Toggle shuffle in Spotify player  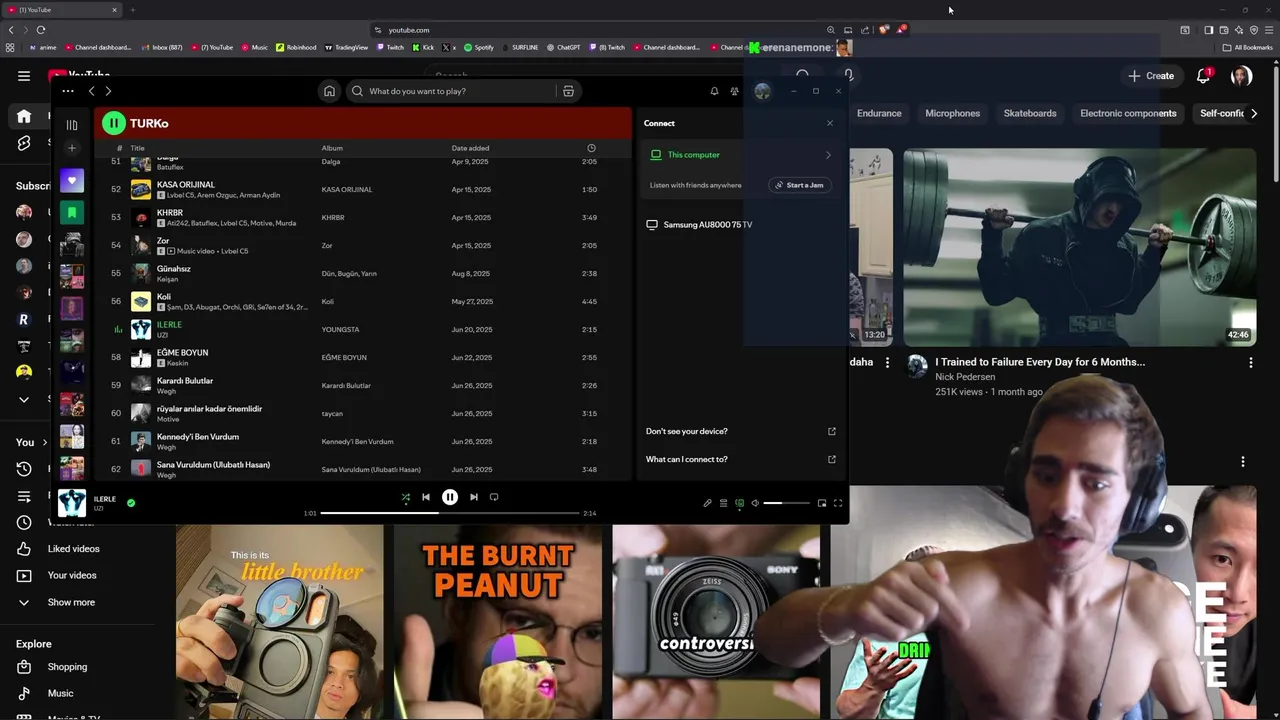point(405,497)
